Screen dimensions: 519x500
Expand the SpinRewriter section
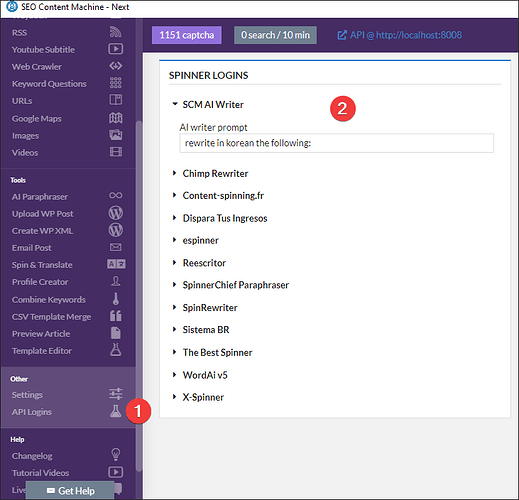point(174,307)
